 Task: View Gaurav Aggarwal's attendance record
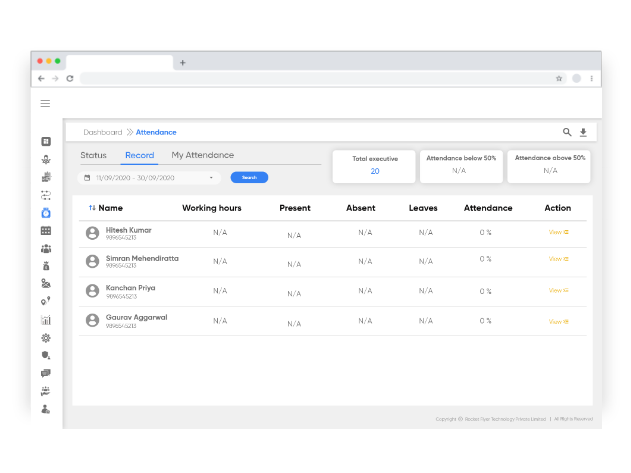tap(559, 322)
